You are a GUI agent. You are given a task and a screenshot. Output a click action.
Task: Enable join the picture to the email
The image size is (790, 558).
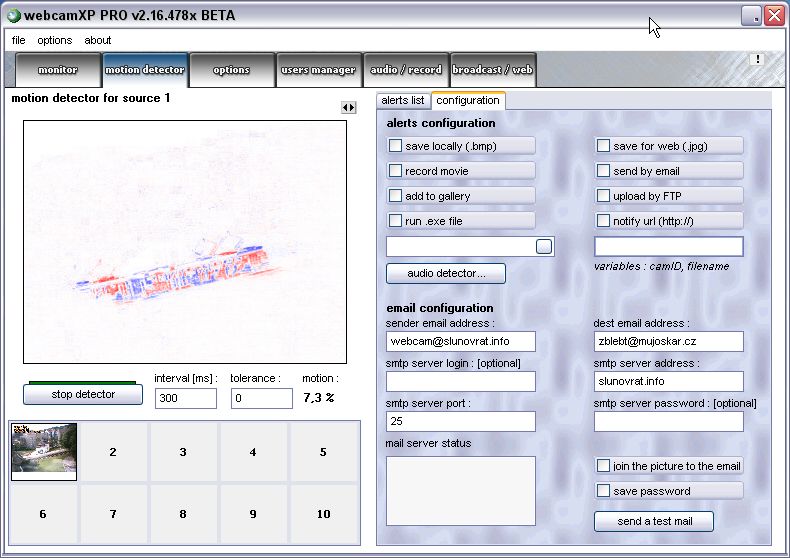tap(603, 466)
